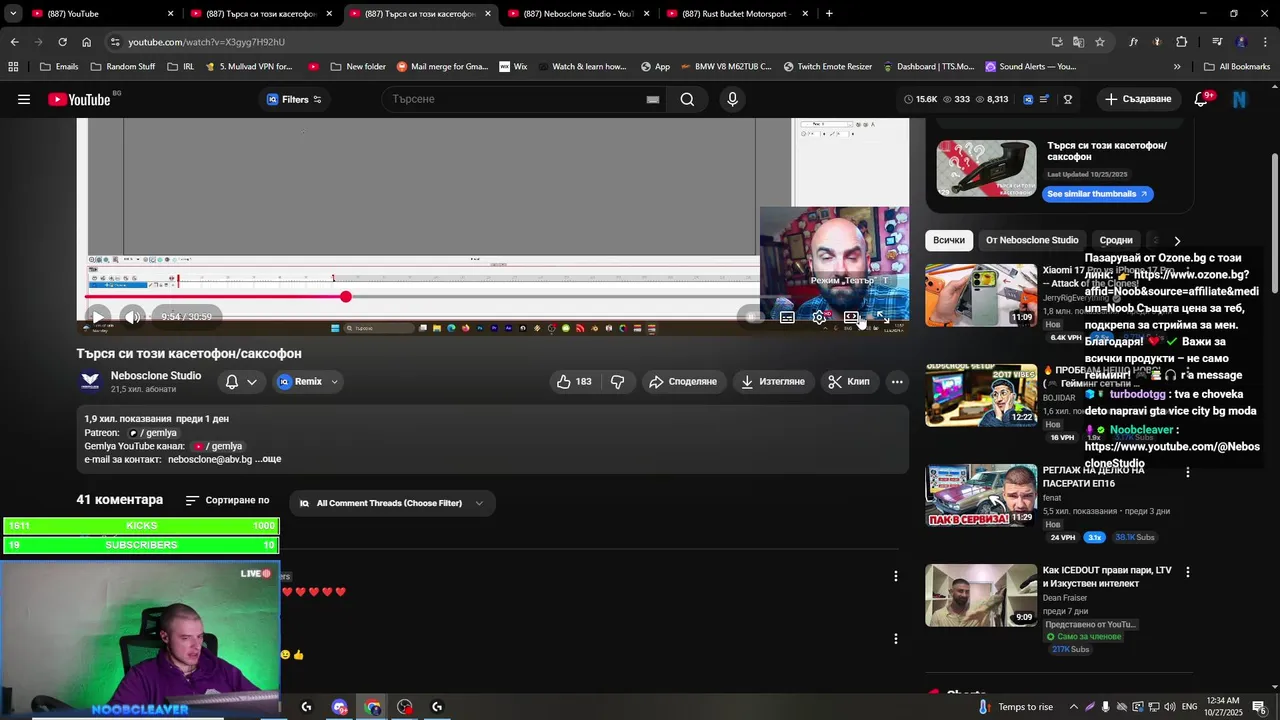Select the Сродни filter chip
Screen dimensions: 1280x720
[1116, 240]
